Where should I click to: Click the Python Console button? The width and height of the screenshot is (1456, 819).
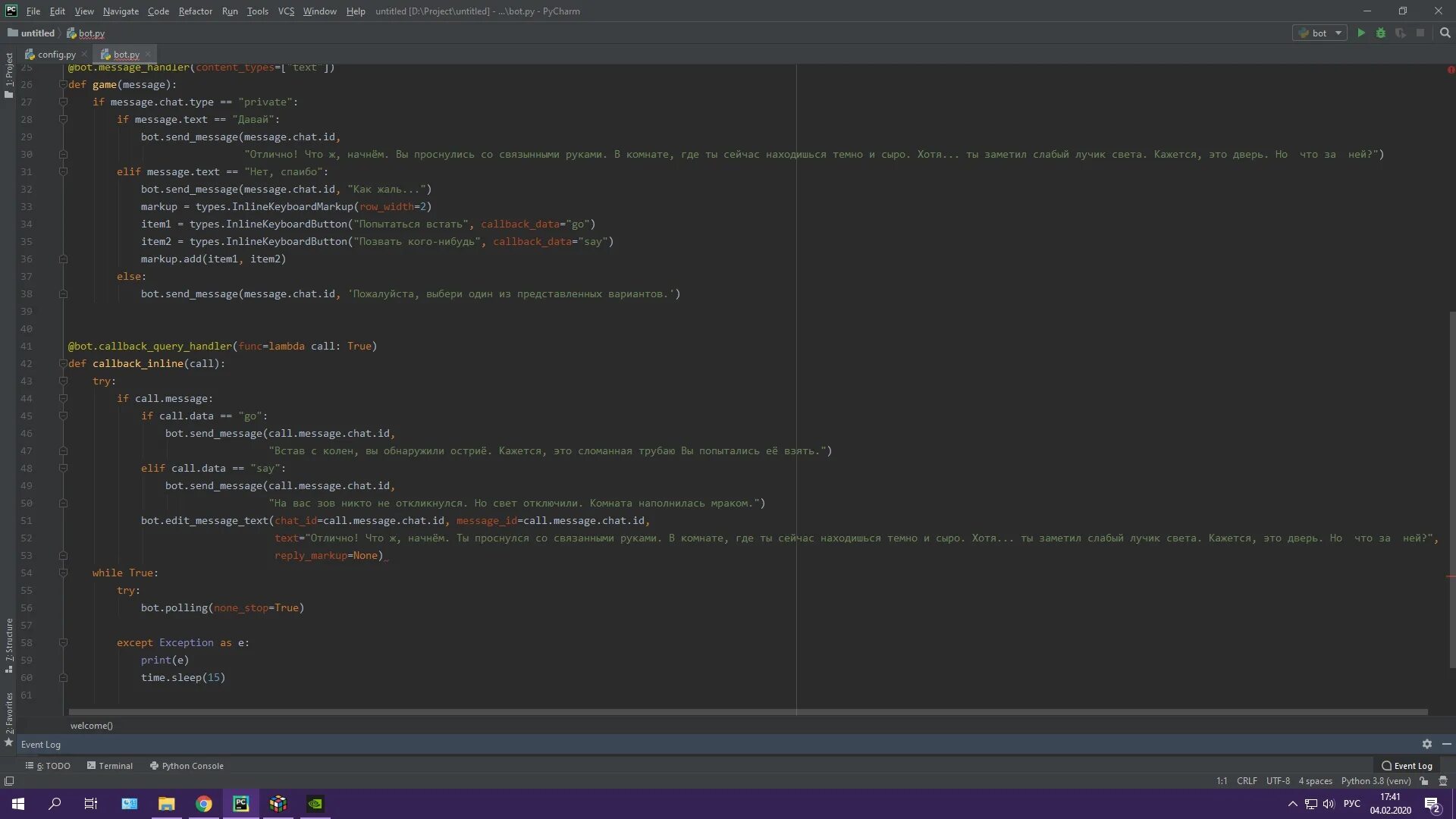(x=192, y=766)
